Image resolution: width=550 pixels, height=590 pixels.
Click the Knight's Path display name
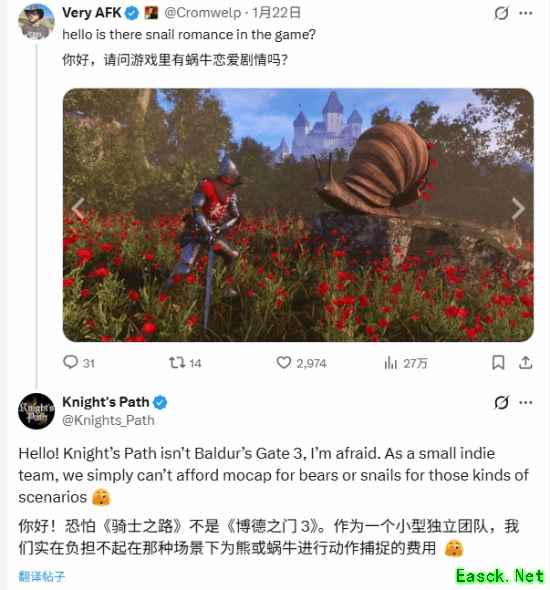(x=106, y=402)
